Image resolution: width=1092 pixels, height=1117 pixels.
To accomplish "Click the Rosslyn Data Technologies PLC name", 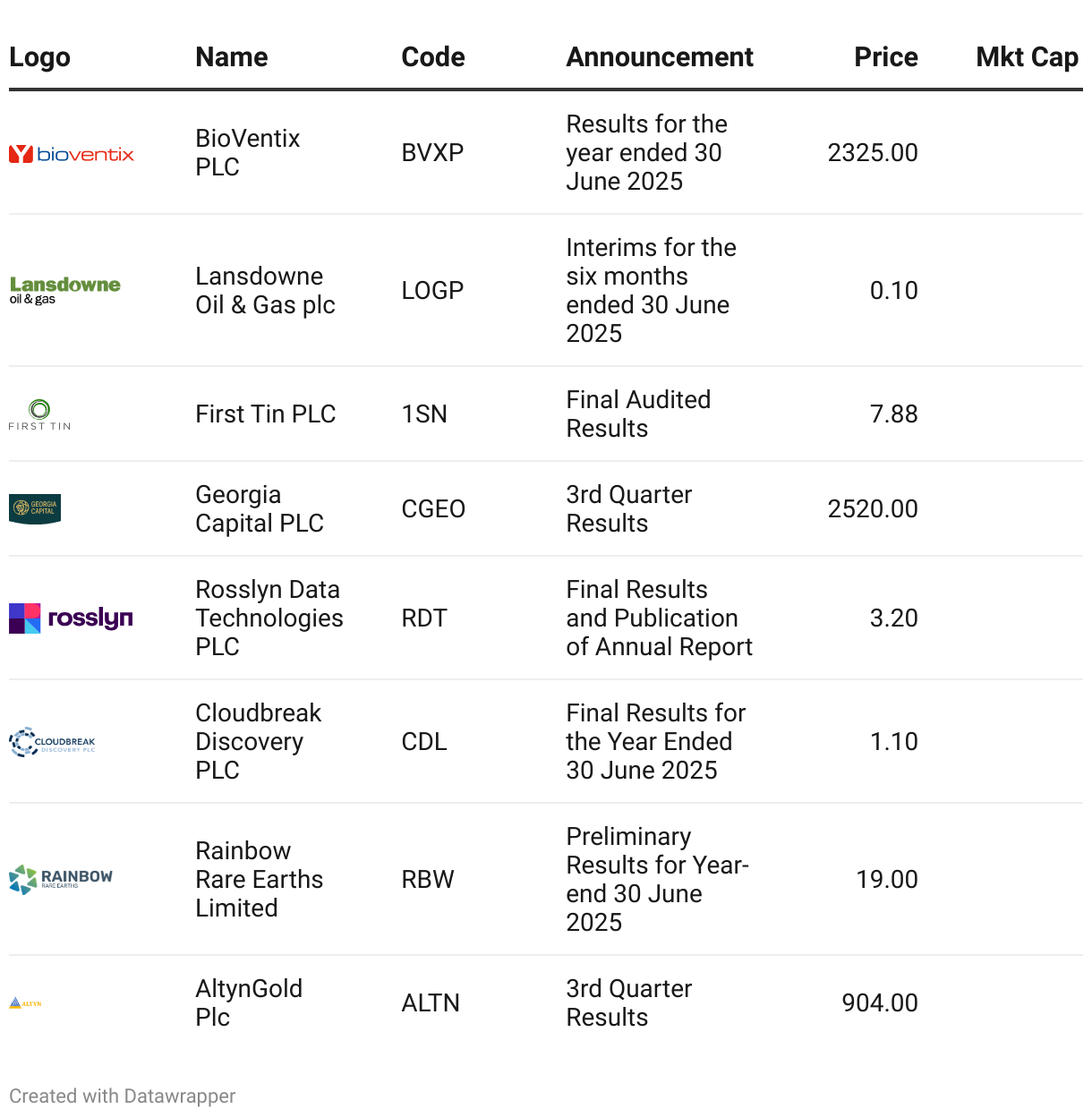I will (269, 618).
